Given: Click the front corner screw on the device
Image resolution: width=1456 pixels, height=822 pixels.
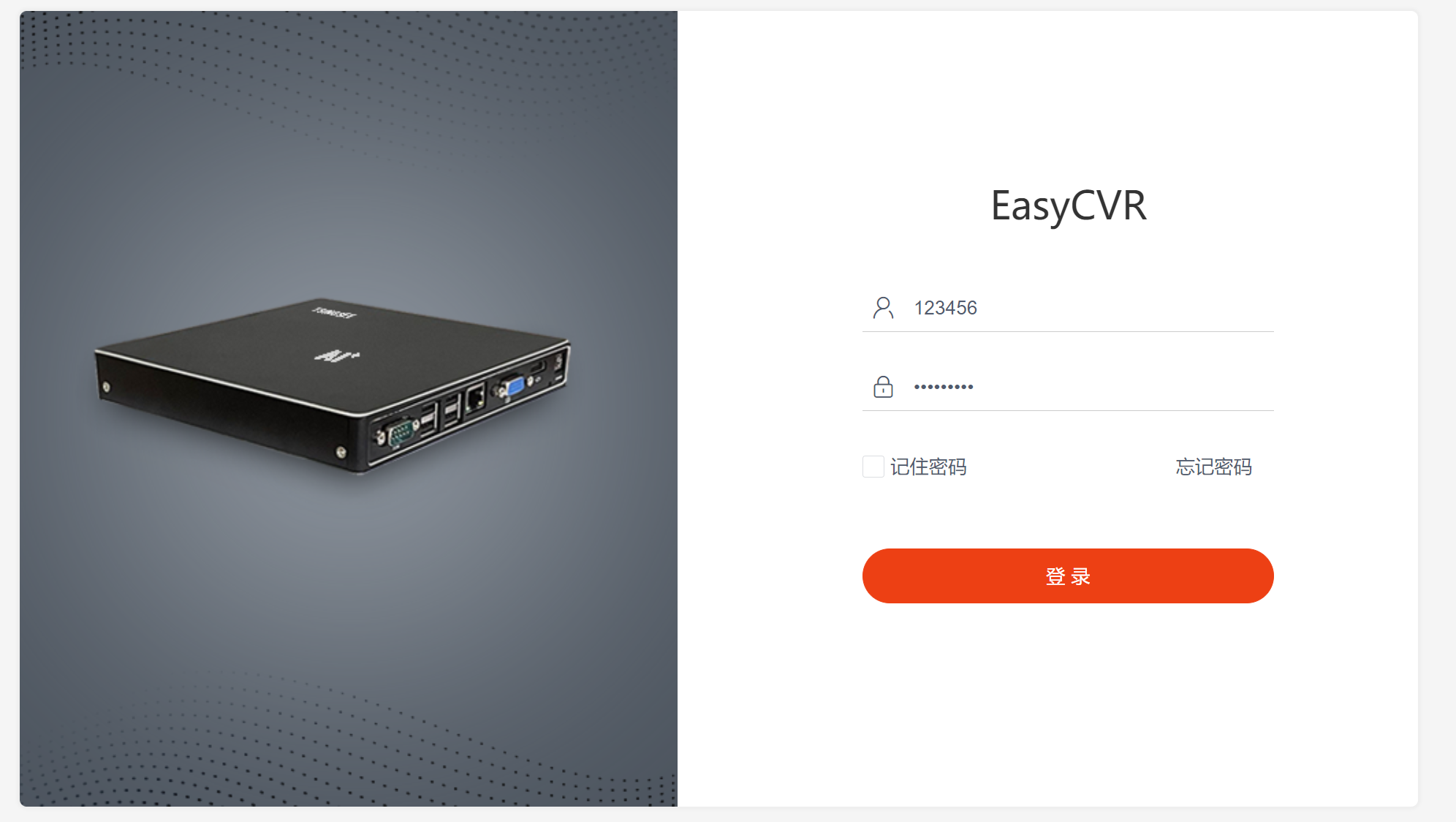Looking at the screenshot, I should click(341, 452).
